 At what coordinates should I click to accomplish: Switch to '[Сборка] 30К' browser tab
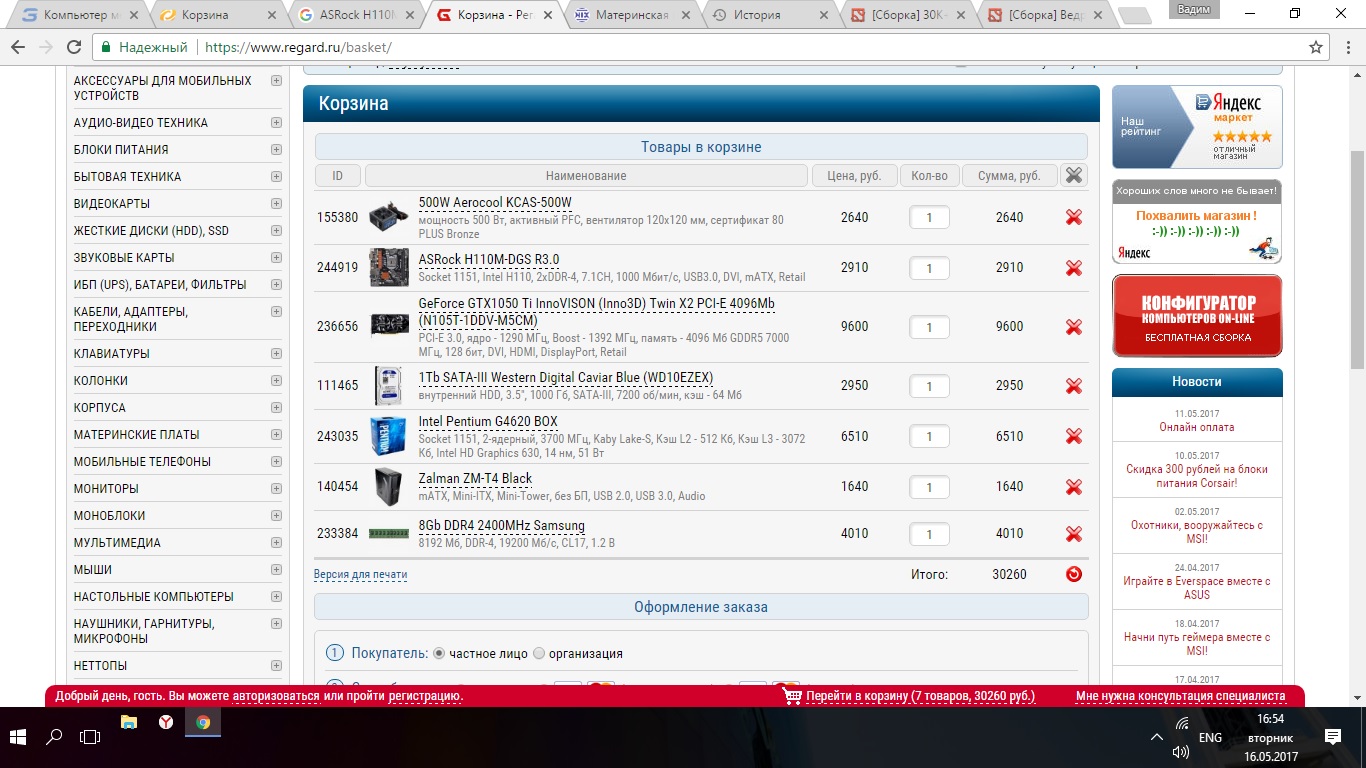pos(908,15)
